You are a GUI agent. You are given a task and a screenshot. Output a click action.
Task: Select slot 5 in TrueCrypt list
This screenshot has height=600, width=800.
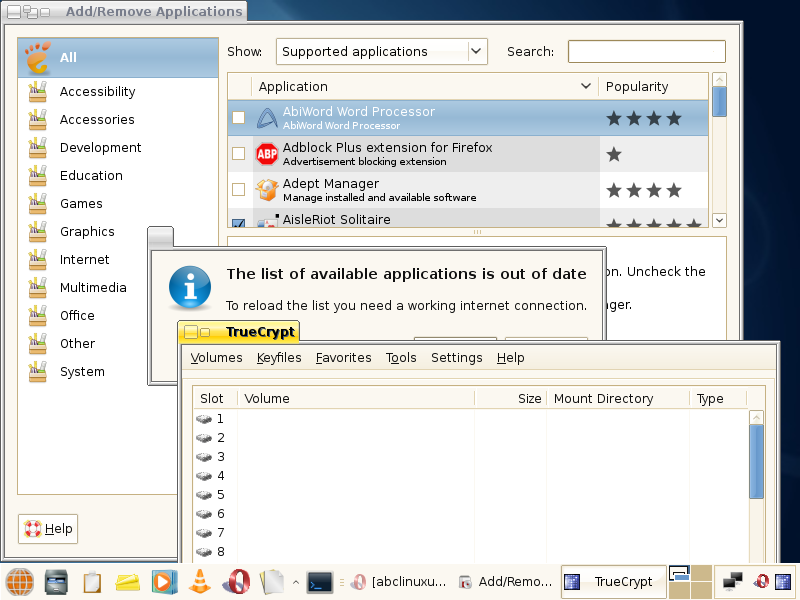tap(470, 495)
